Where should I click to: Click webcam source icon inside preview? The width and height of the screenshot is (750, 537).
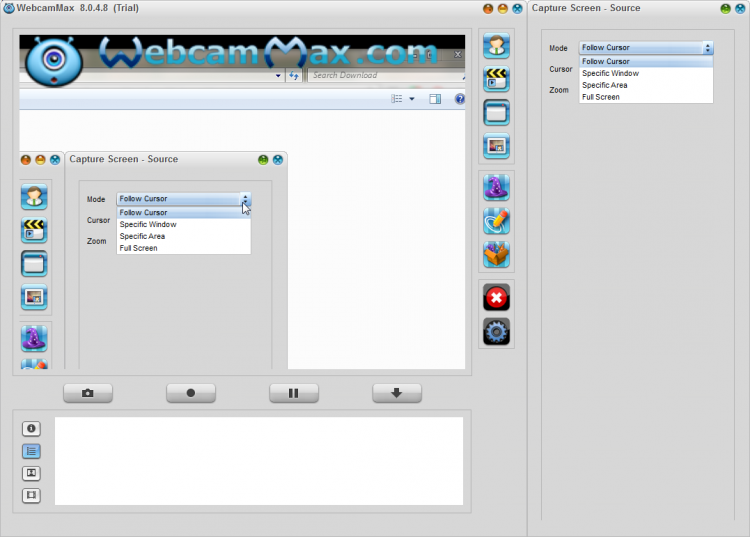click(x=34, y=197)
